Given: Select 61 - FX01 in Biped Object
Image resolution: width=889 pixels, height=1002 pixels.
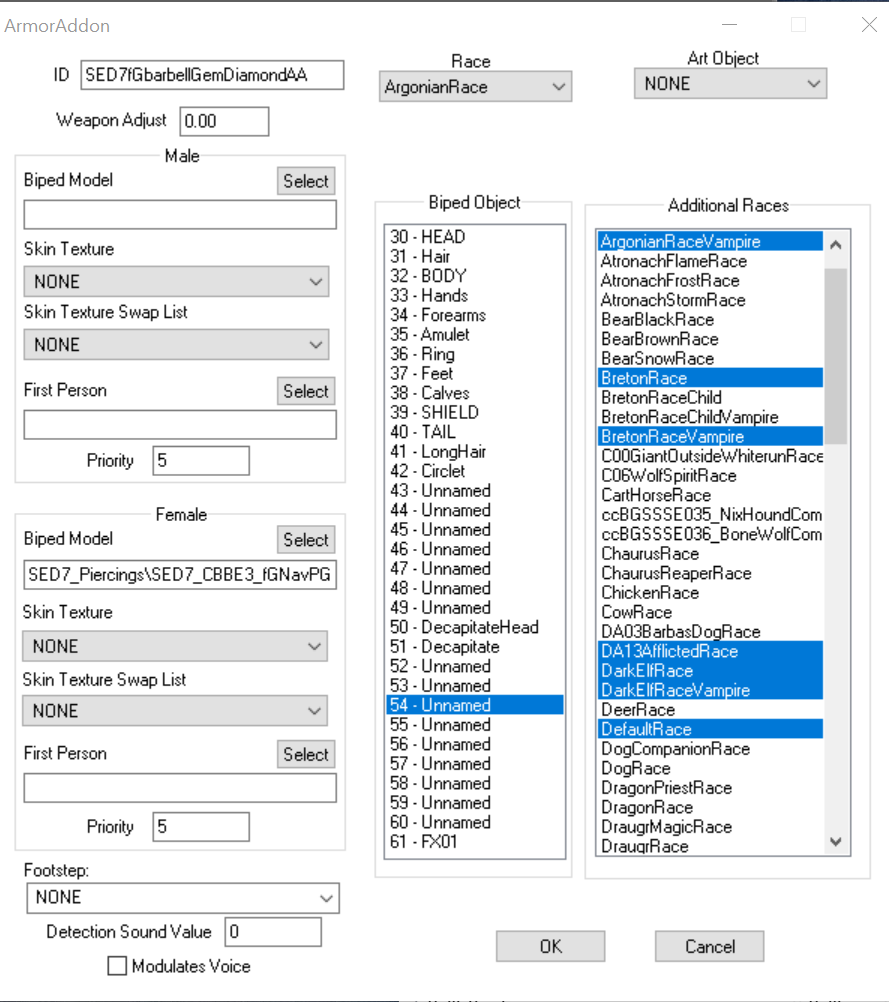Looking at the screenshot, I should (475, 842).
